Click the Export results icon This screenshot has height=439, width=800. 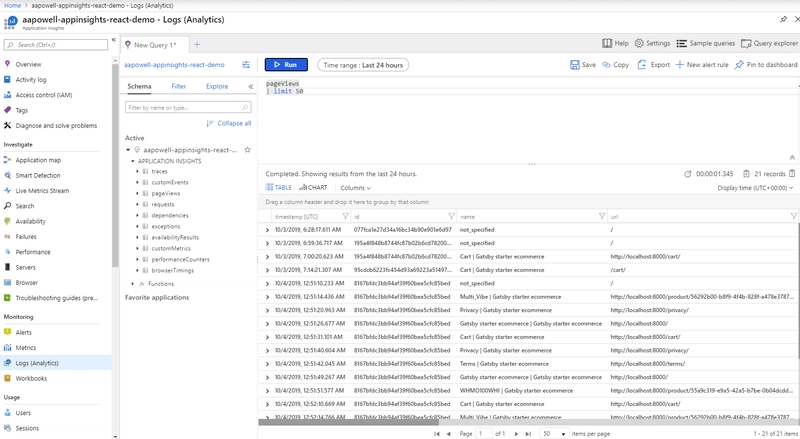[653, 65]
